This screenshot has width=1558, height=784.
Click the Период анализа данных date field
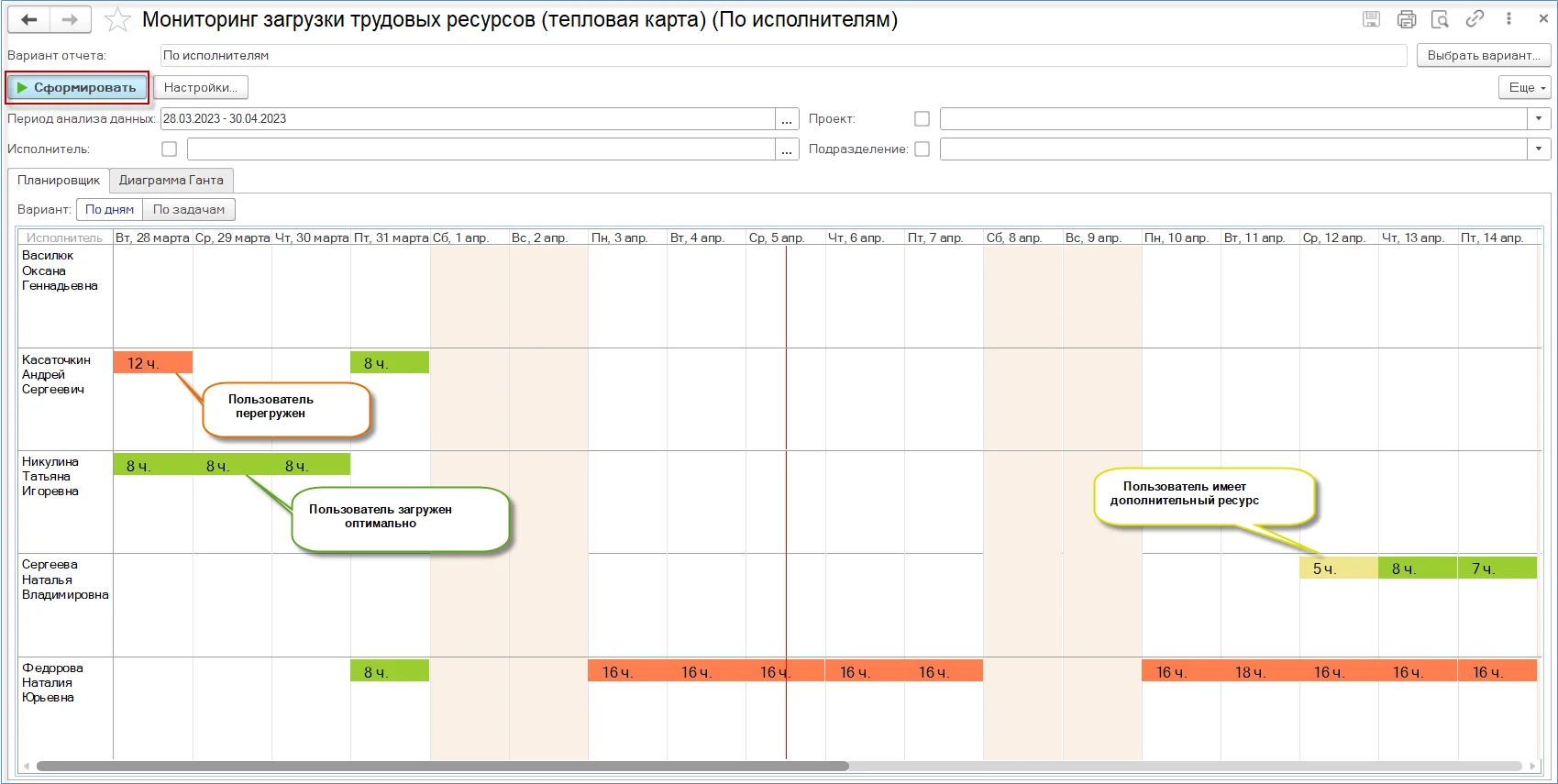coord(468,118)
